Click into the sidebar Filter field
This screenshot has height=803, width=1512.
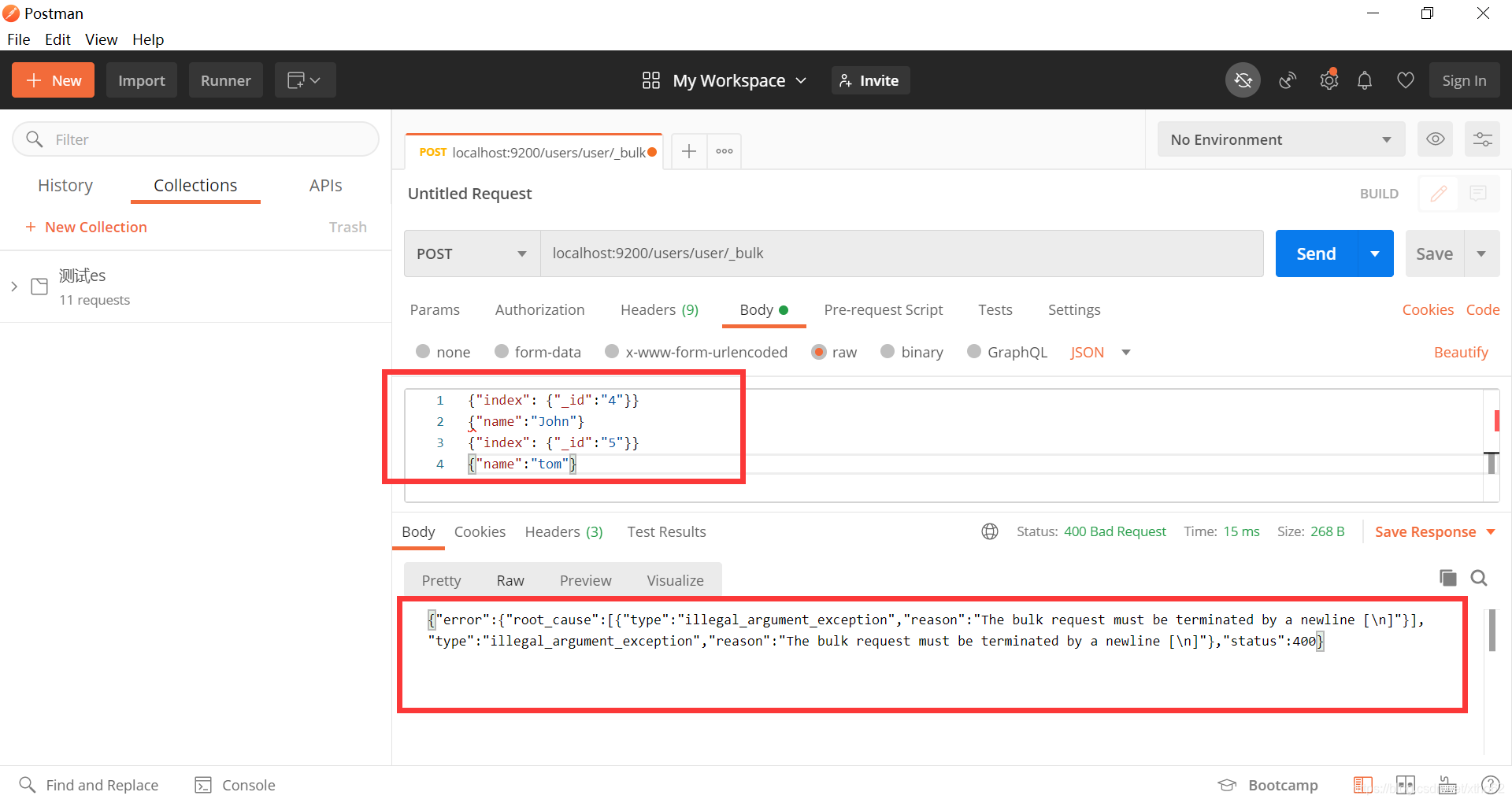coord(195,139)
